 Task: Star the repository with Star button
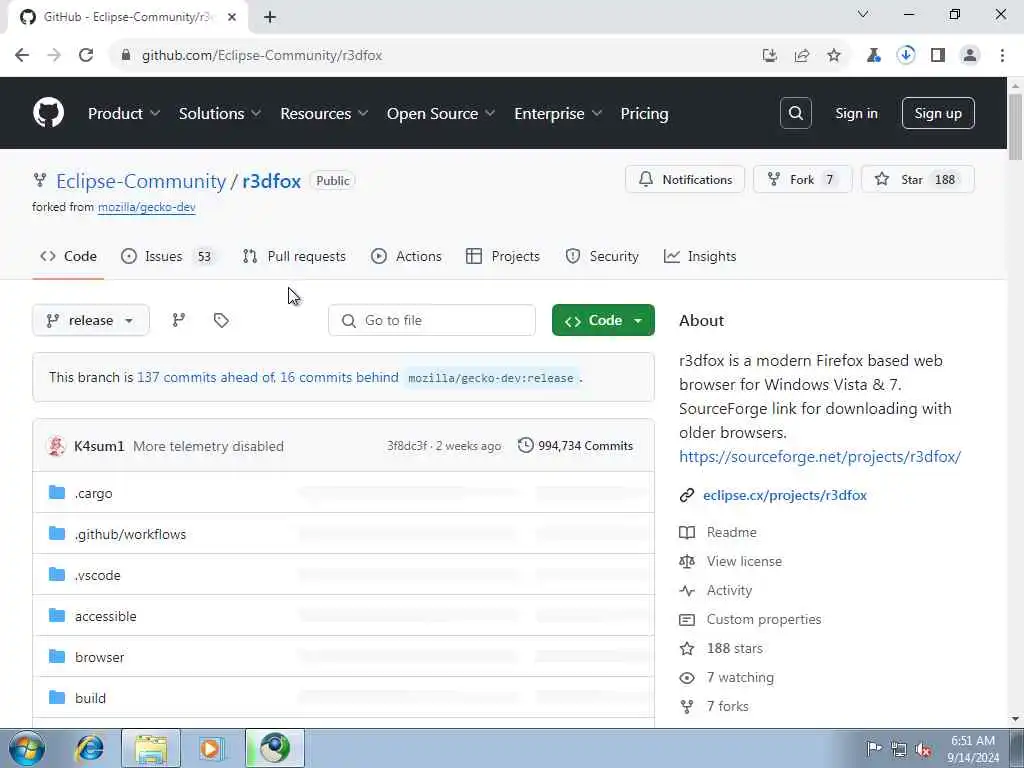(918, 179)
